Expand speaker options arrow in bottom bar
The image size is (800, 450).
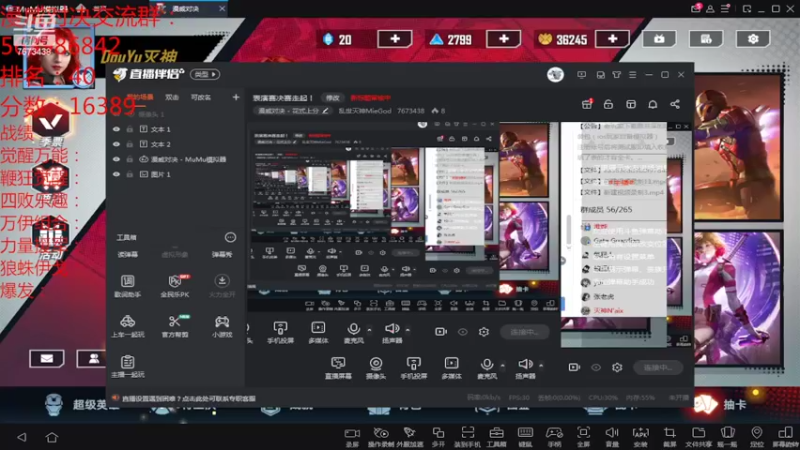[x=541, y=365]
